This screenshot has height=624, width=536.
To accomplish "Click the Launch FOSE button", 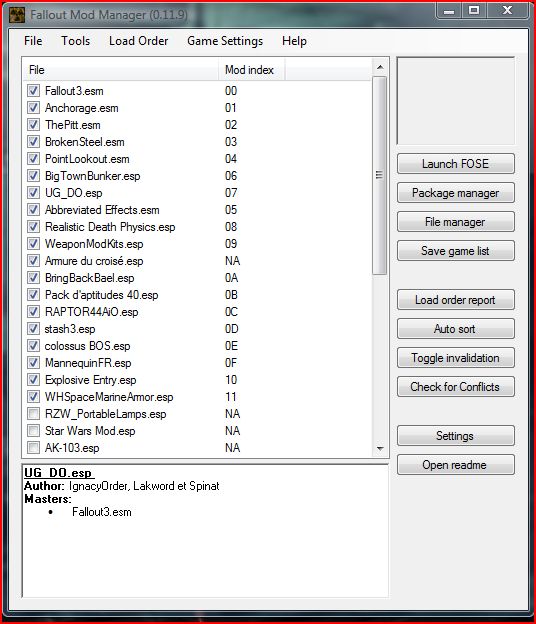I will pyautogui.click(x=456, y=164).
